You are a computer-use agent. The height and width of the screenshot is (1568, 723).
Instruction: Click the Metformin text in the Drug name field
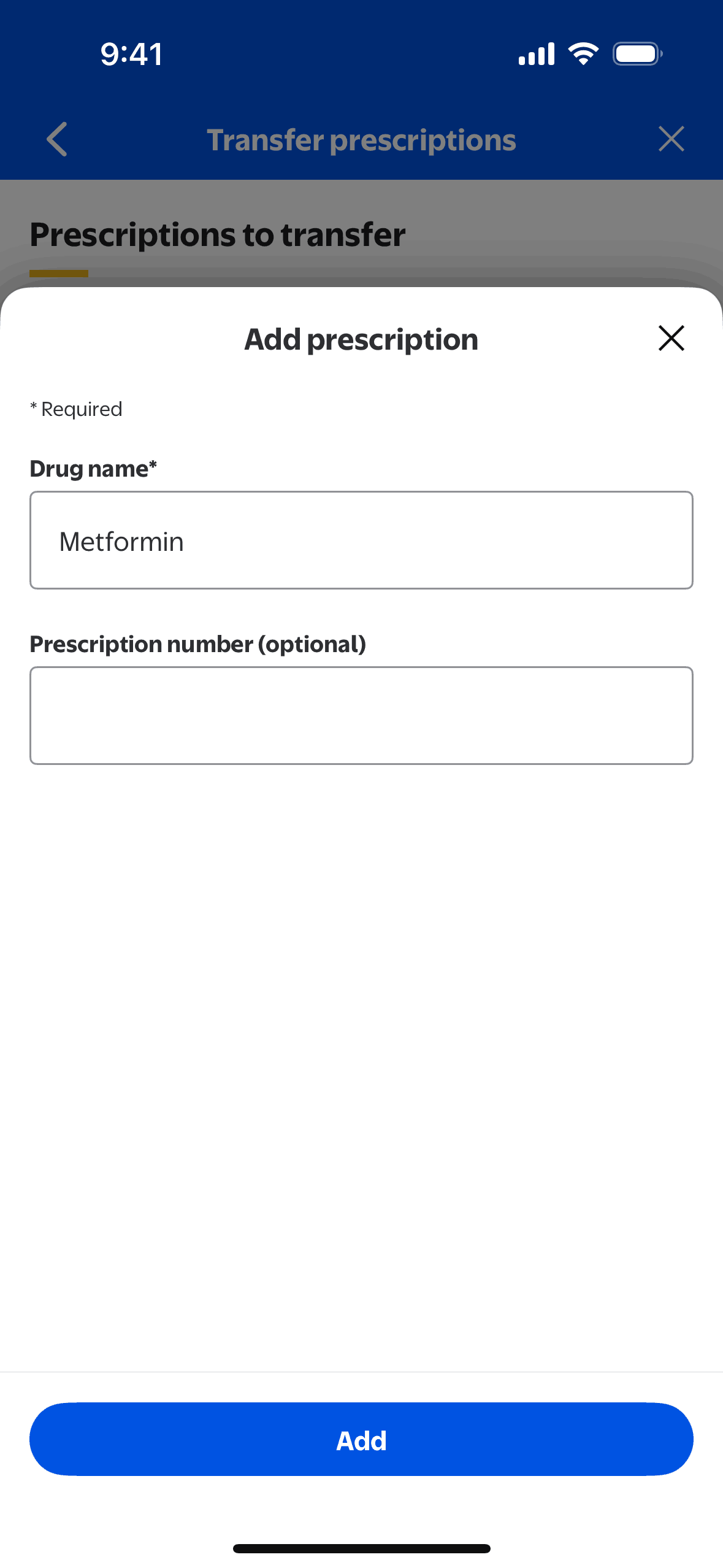click(x=121, y=542)
